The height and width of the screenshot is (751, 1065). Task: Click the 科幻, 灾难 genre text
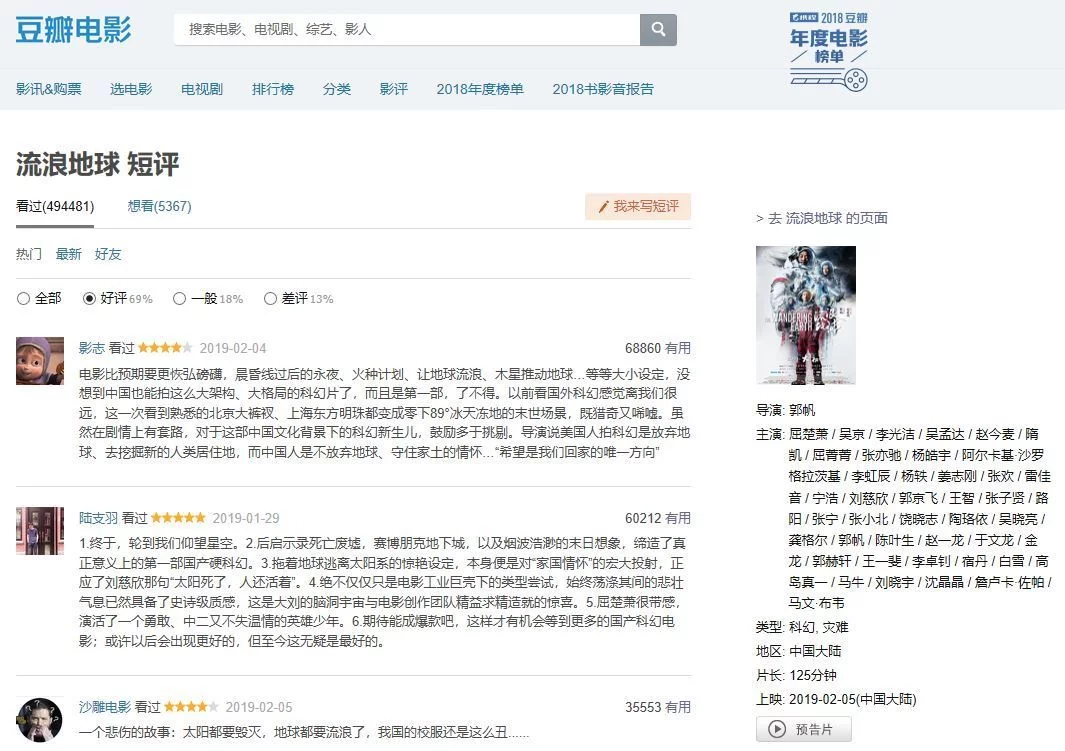(818, 627)
